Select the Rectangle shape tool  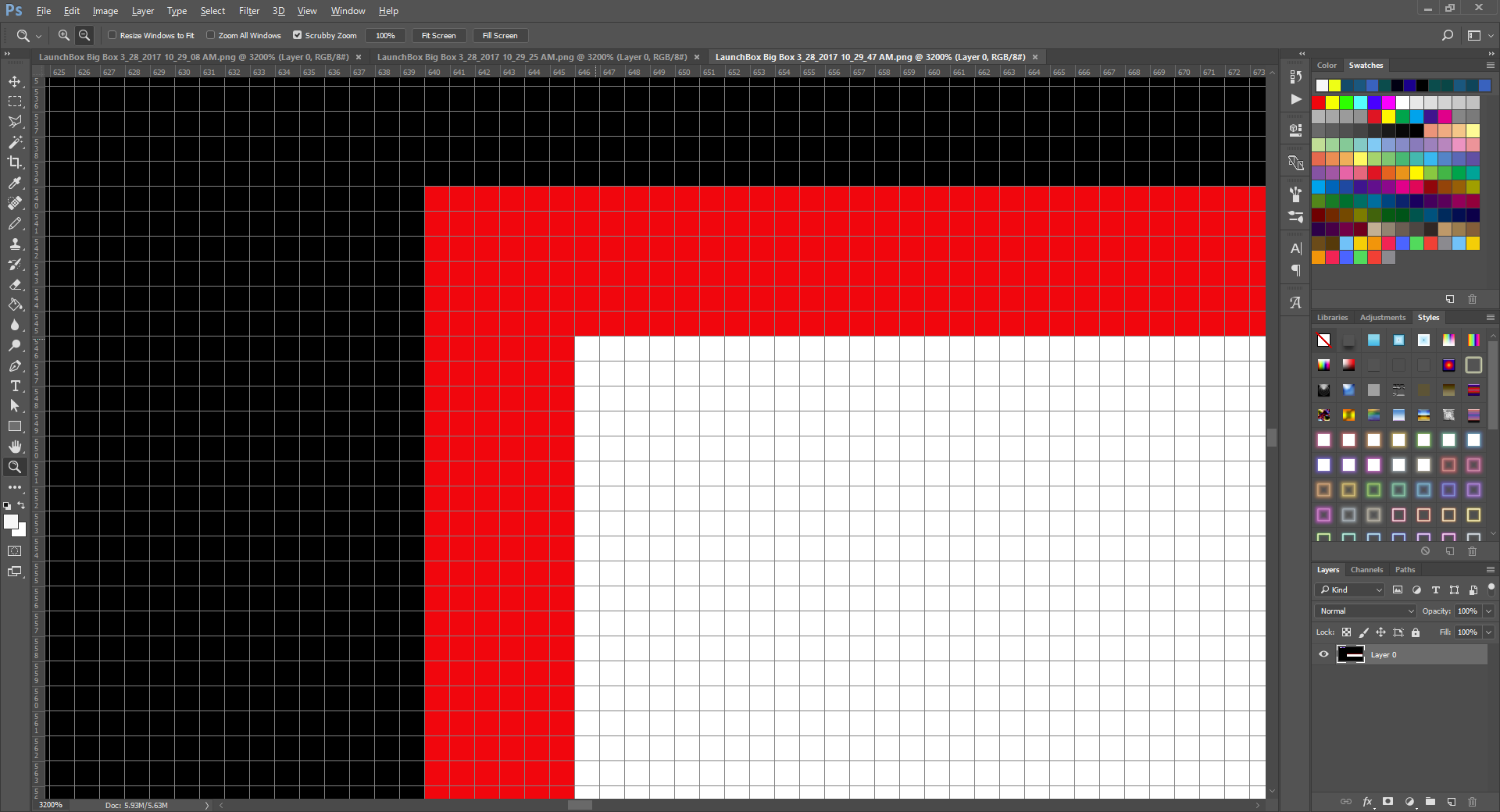click(15, 426)
